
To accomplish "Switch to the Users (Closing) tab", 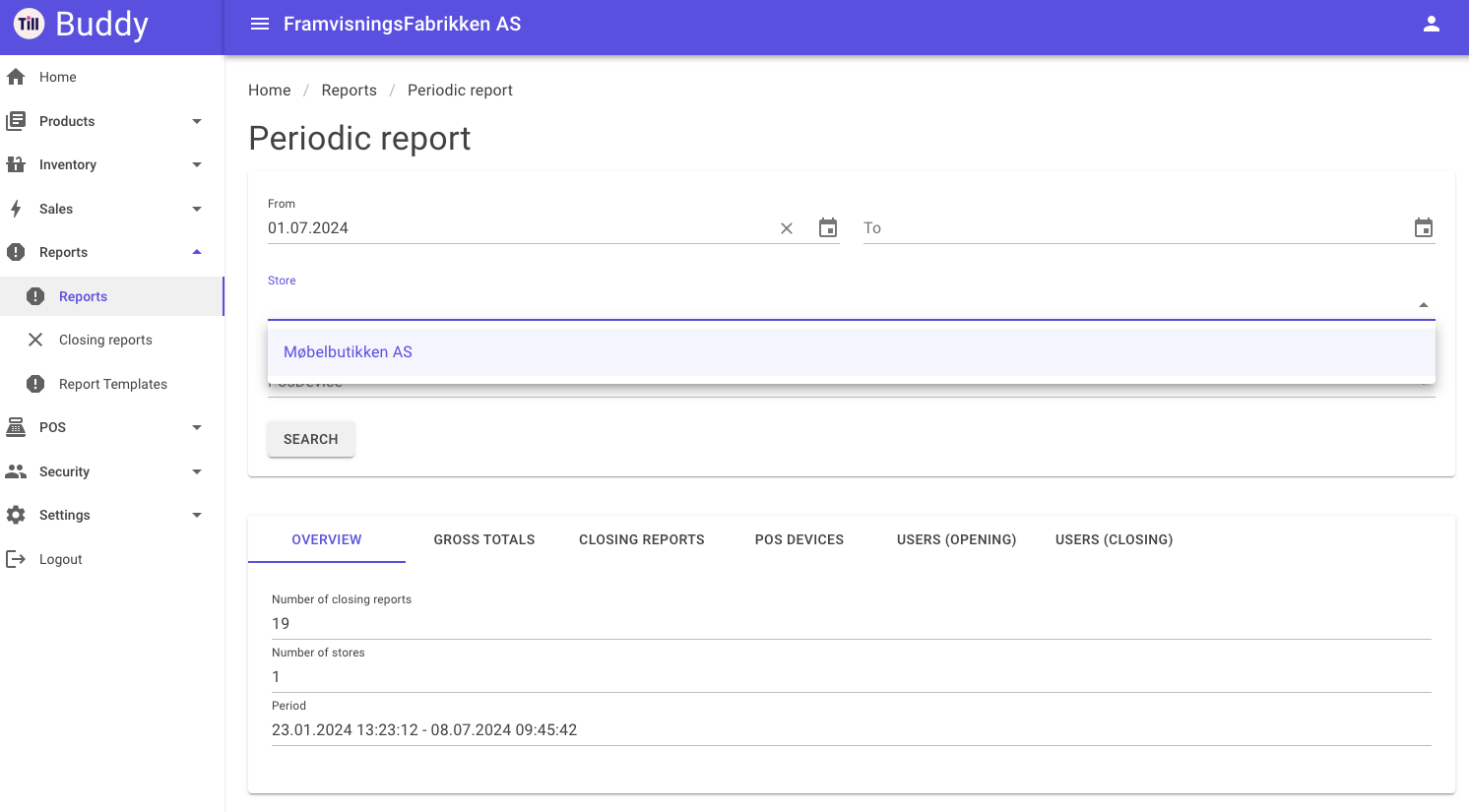I will click(1115, 539).
